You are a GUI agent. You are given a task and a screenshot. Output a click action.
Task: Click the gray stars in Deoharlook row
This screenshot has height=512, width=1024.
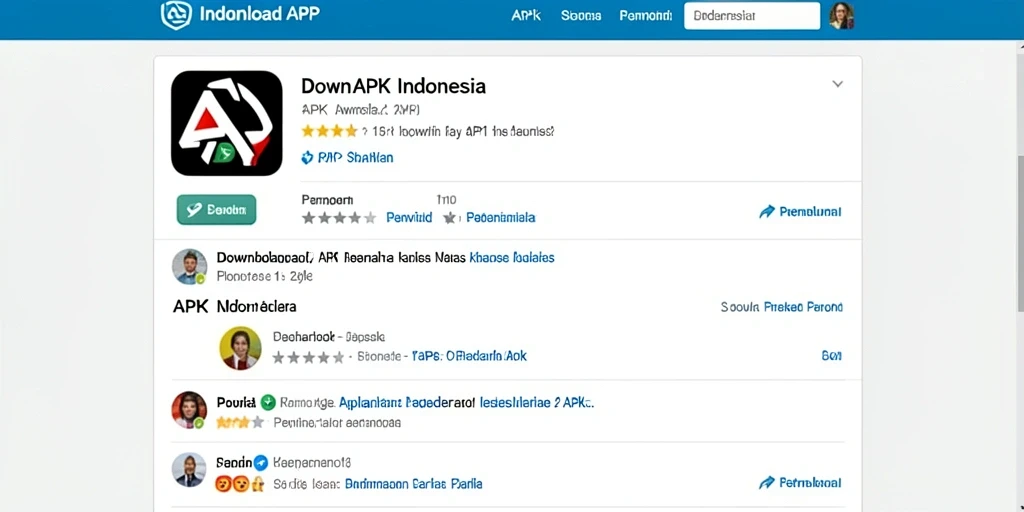pyautogui.click(x=308, y=357)
